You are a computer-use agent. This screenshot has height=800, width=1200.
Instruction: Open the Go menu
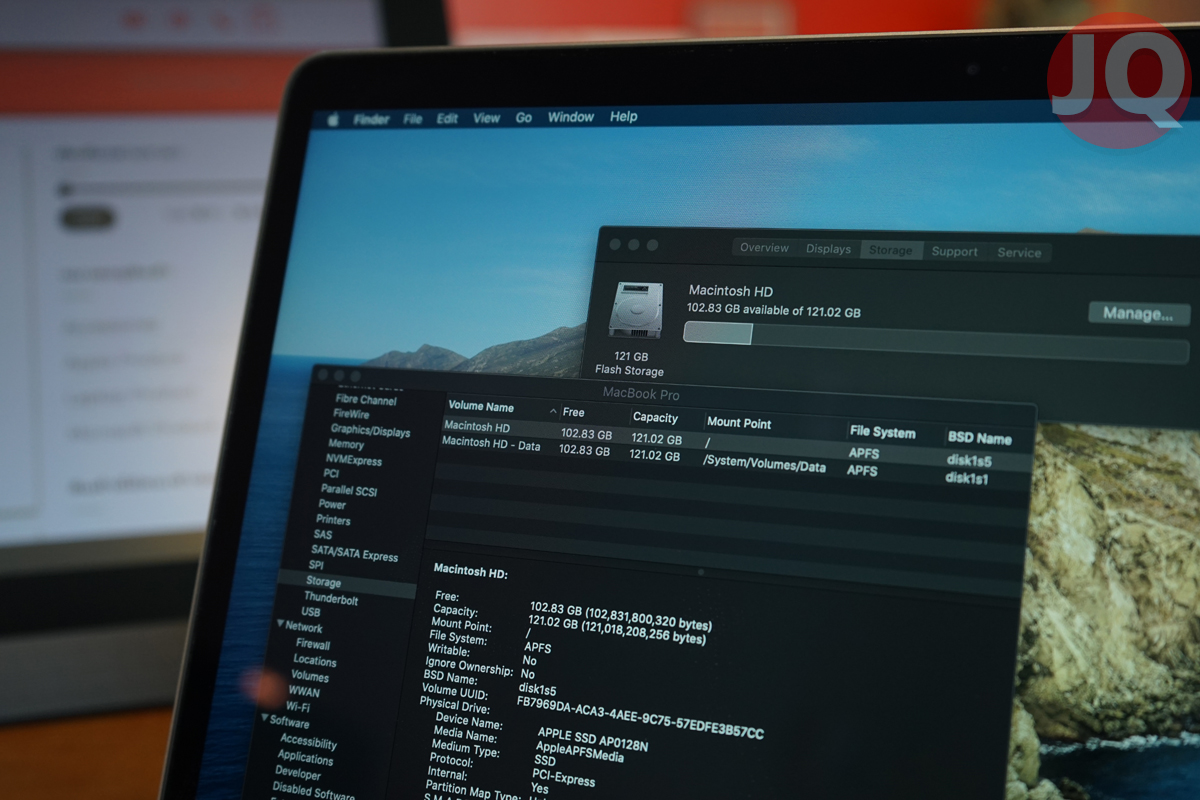[524, 117]
